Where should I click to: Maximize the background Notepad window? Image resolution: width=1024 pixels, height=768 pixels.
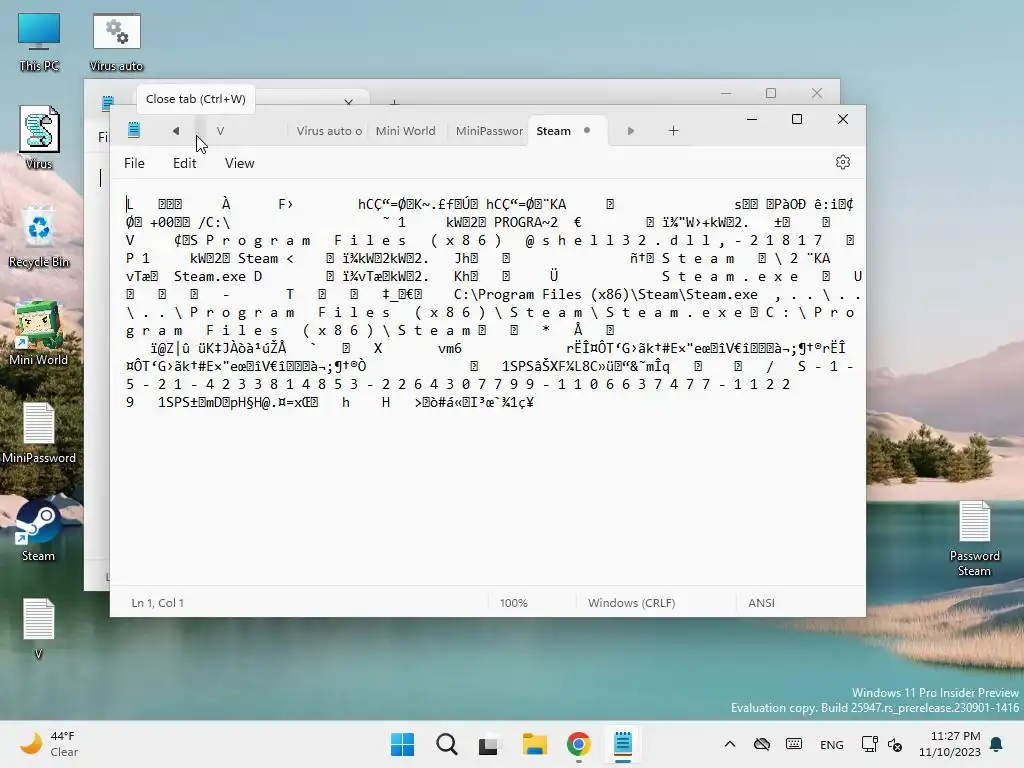[x=771, y=93]
